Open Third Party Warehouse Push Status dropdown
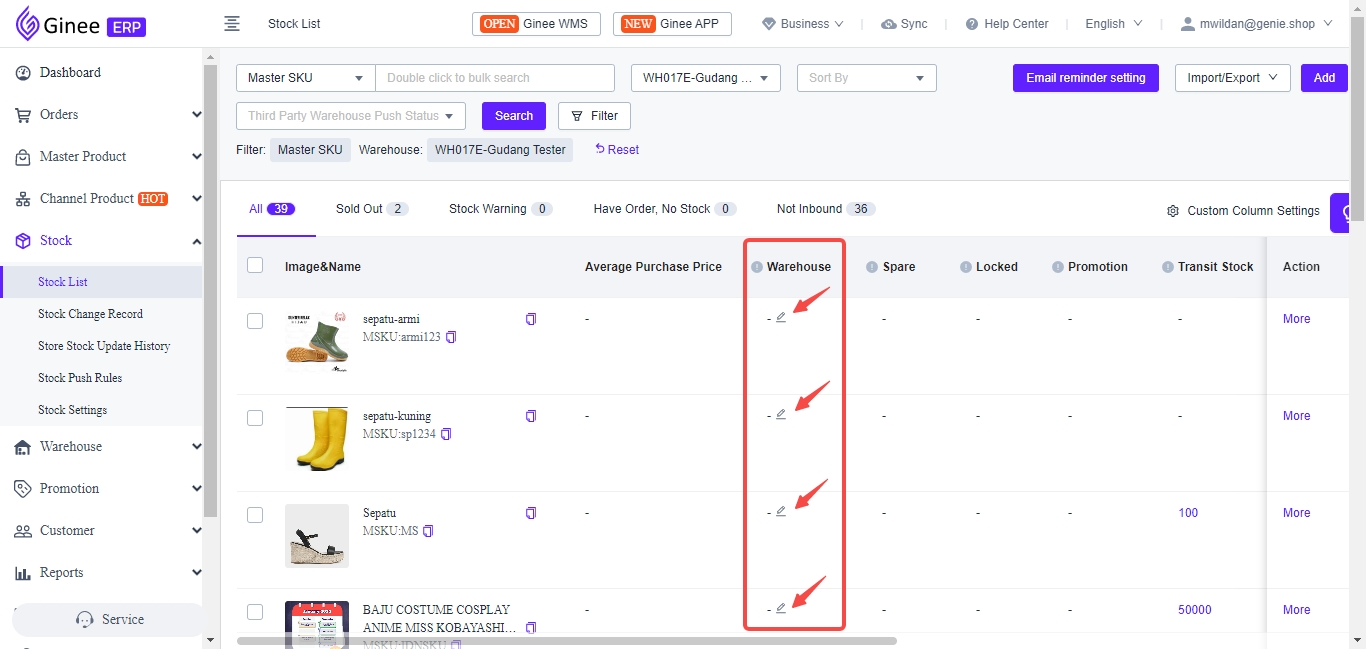This screenshot has height=649, width=1366. (x=351, y=116)
